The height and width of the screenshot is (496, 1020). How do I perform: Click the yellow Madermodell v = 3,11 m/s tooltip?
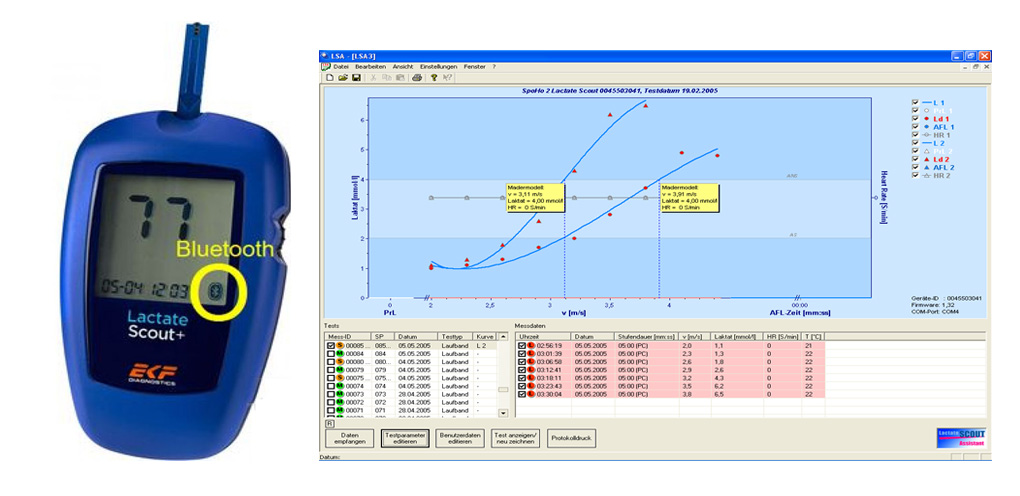535,197
